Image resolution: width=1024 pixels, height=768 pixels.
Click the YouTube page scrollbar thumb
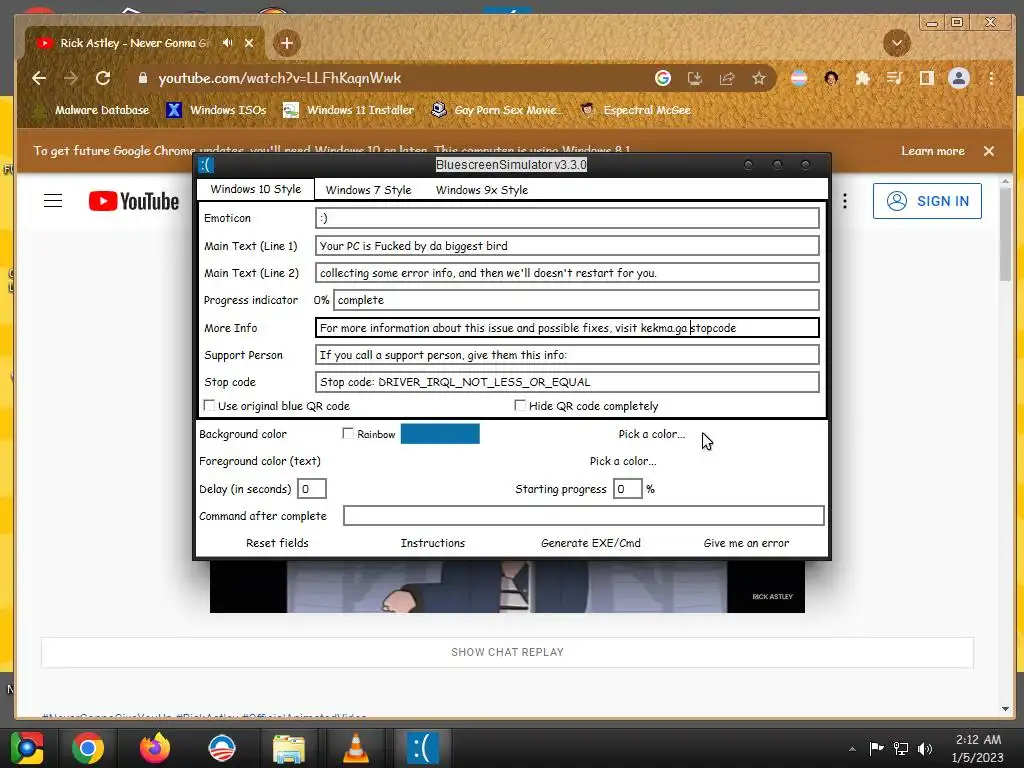[x=1006, y=234]
